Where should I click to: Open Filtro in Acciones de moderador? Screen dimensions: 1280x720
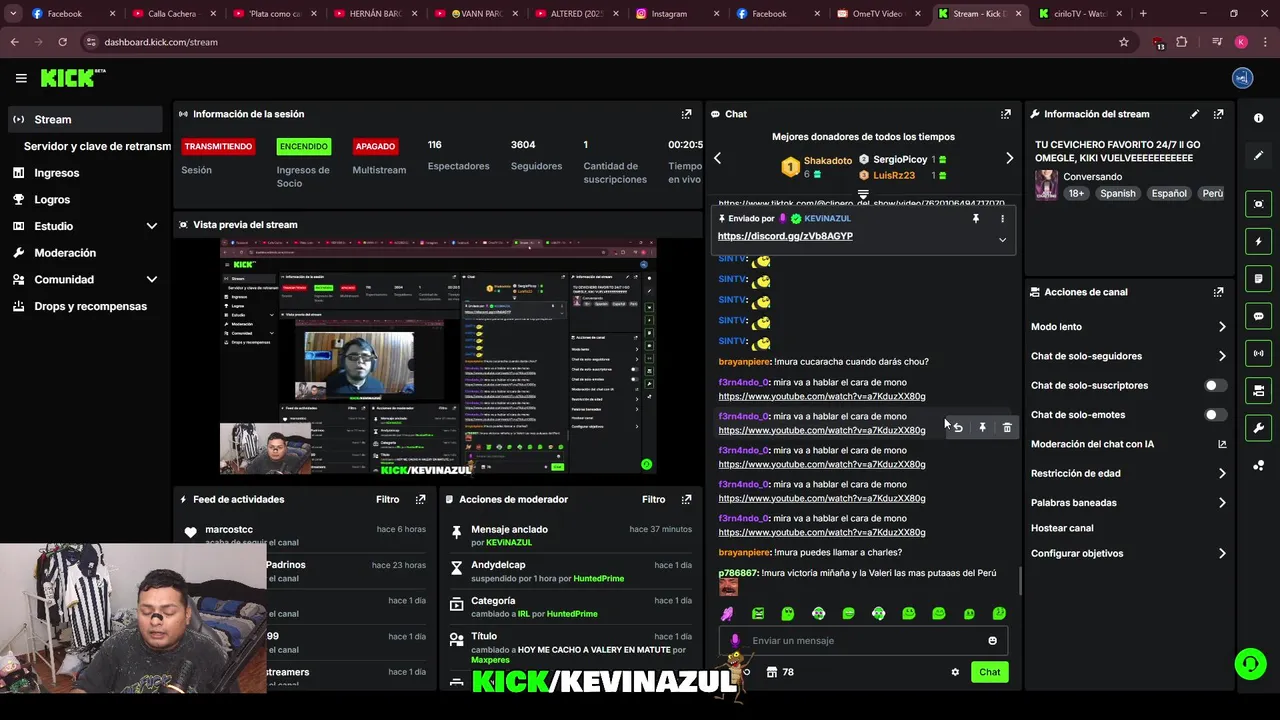pos(653,499)
